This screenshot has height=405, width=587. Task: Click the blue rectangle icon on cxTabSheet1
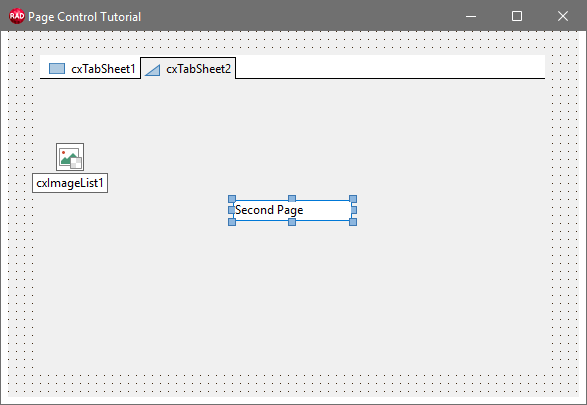pos(57,68)
